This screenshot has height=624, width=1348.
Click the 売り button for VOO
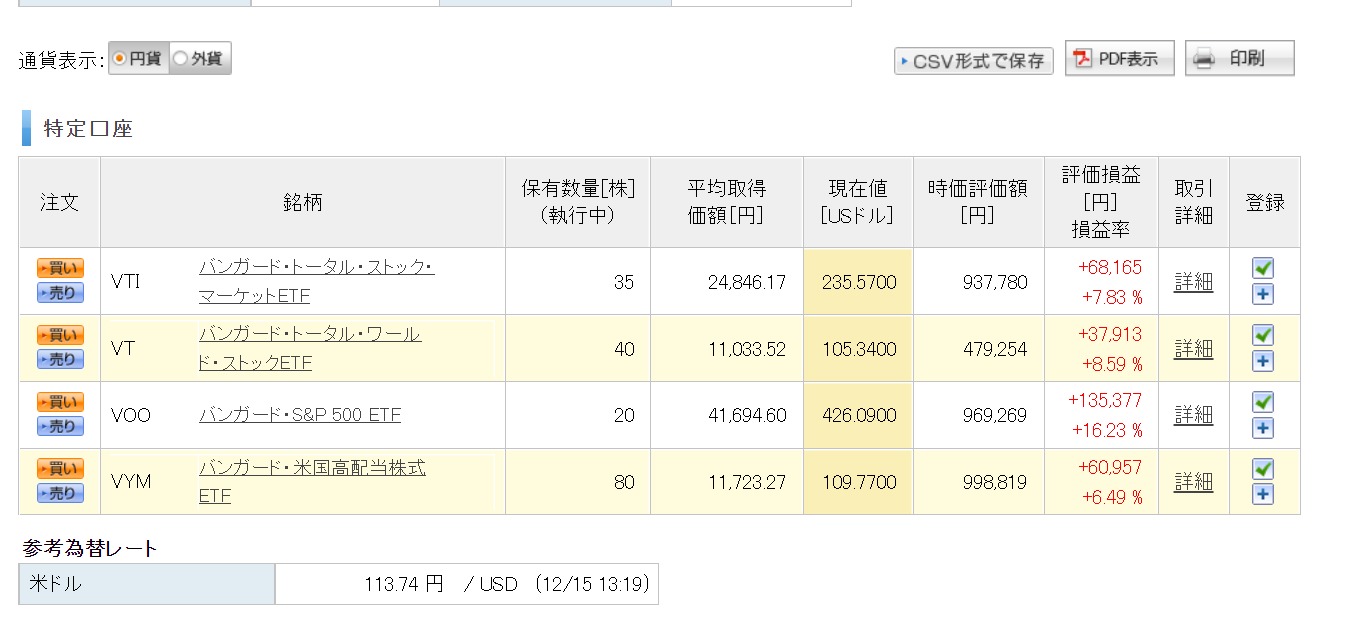(x=60, y=427)
